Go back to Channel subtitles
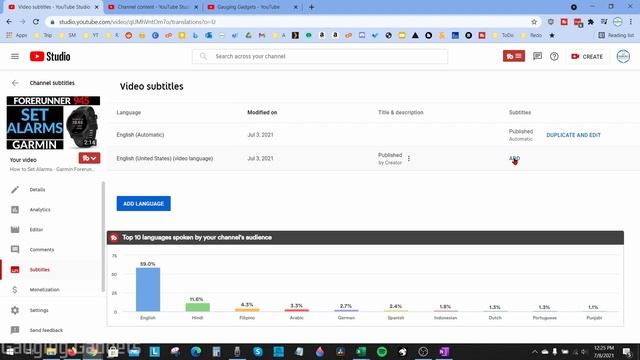Screen dimensions: 640x360 tap(15, 83)
